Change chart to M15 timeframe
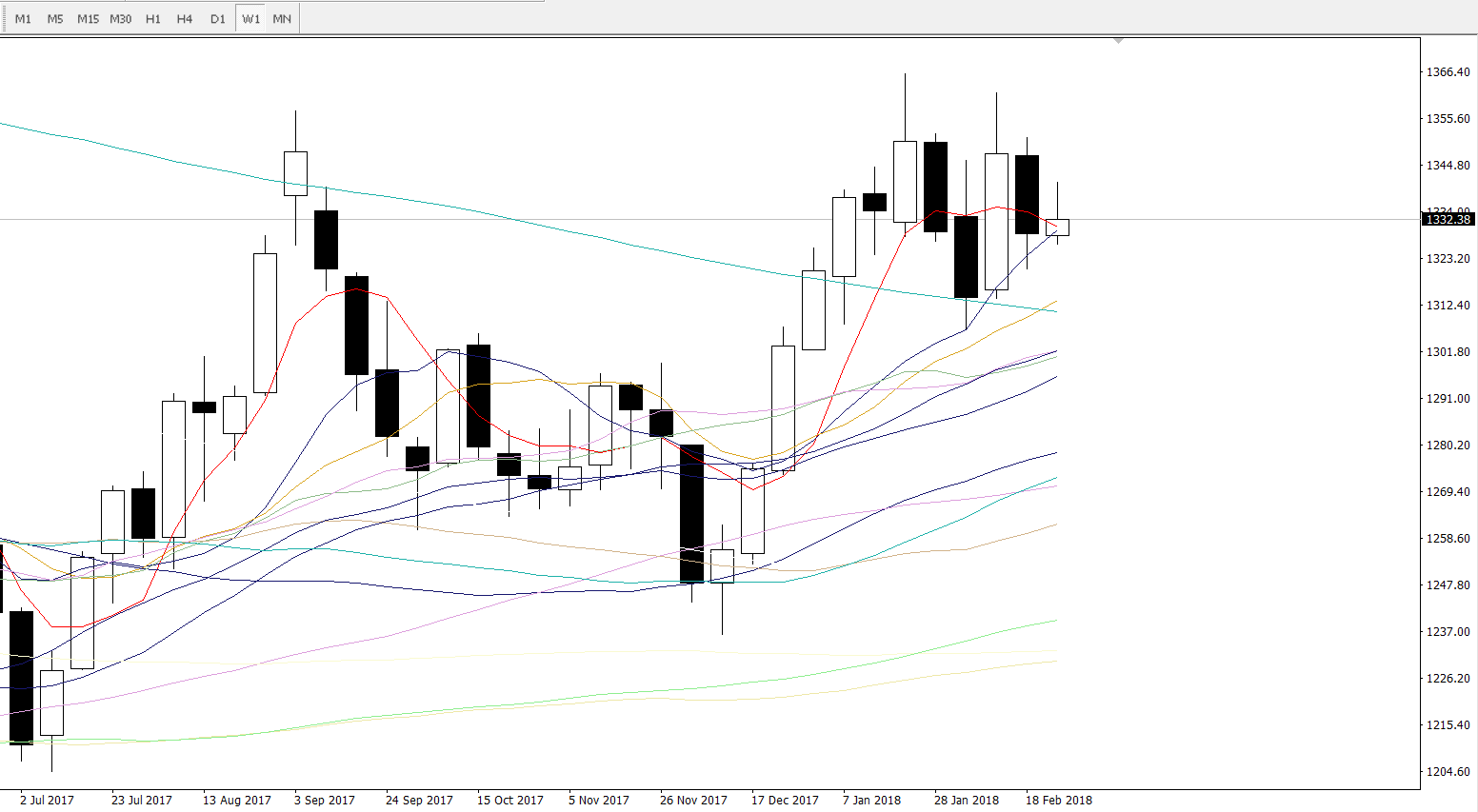The image size is (1478, 812). pos(88,19)
